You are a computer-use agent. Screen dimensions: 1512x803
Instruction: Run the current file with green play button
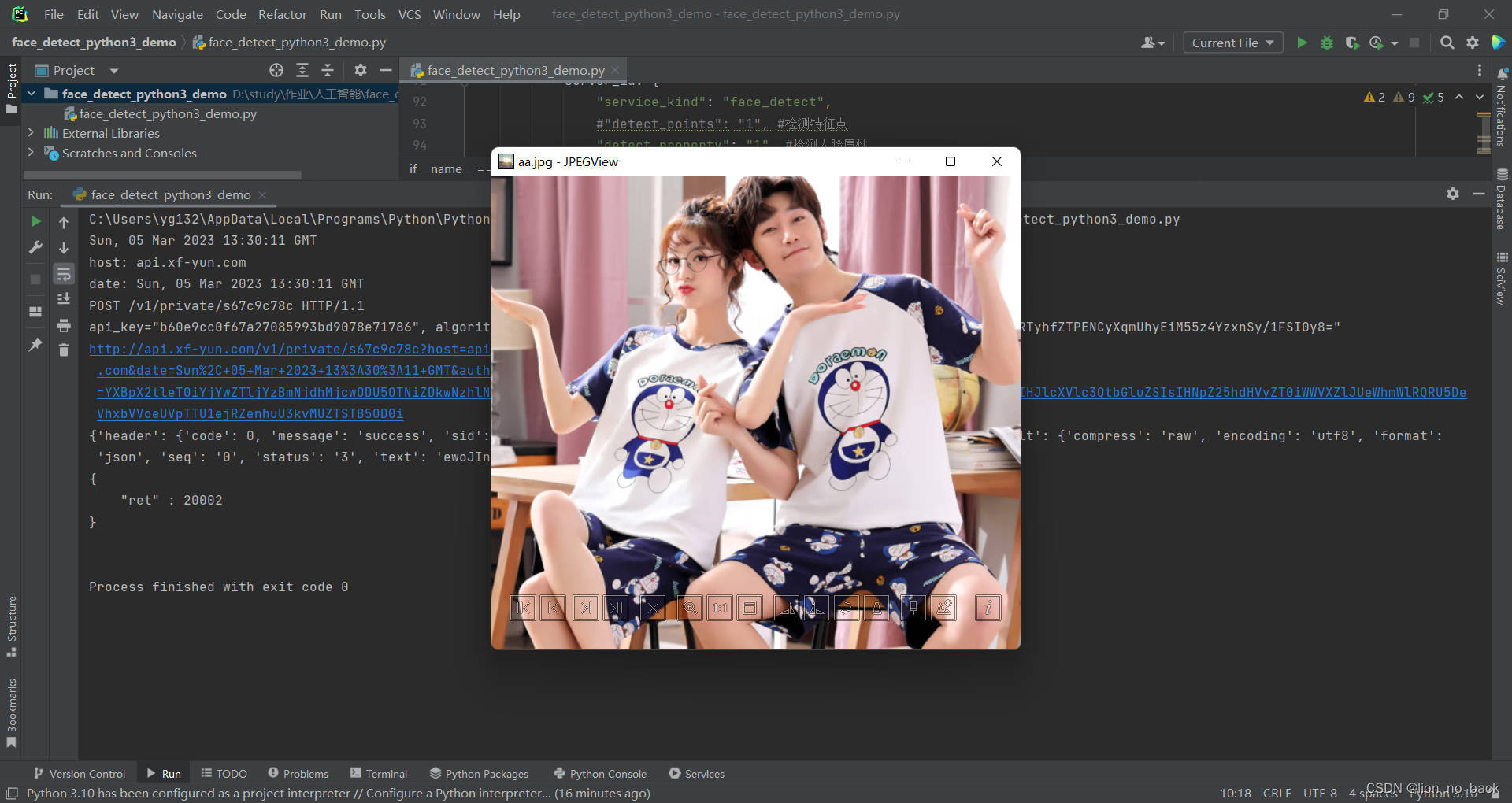pos(1302,43)
